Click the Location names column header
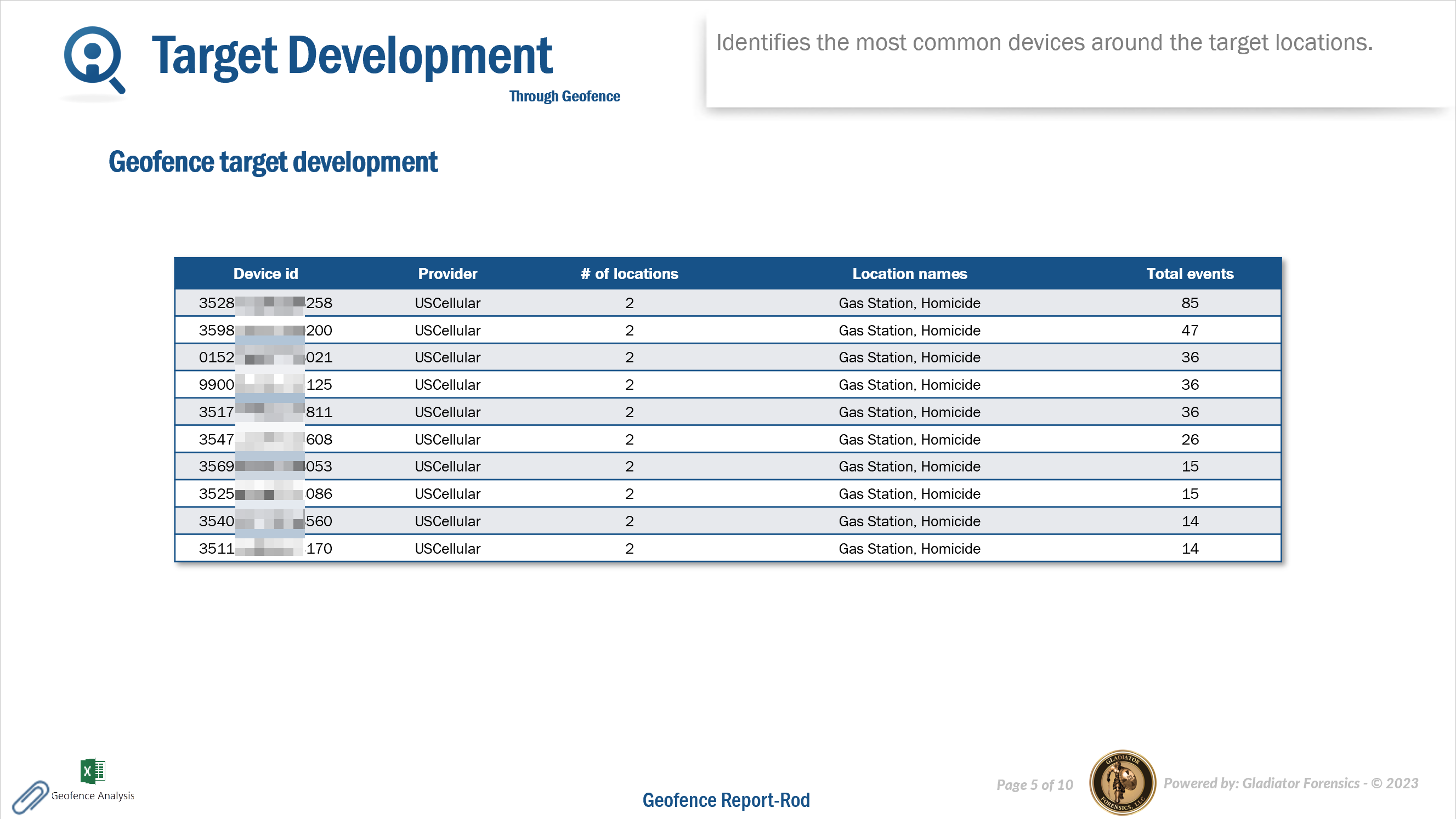 [x=909, y=274]
